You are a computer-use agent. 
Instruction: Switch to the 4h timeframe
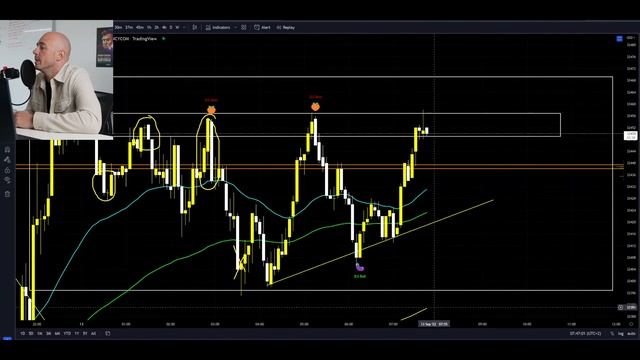click(x=164, y=27)
